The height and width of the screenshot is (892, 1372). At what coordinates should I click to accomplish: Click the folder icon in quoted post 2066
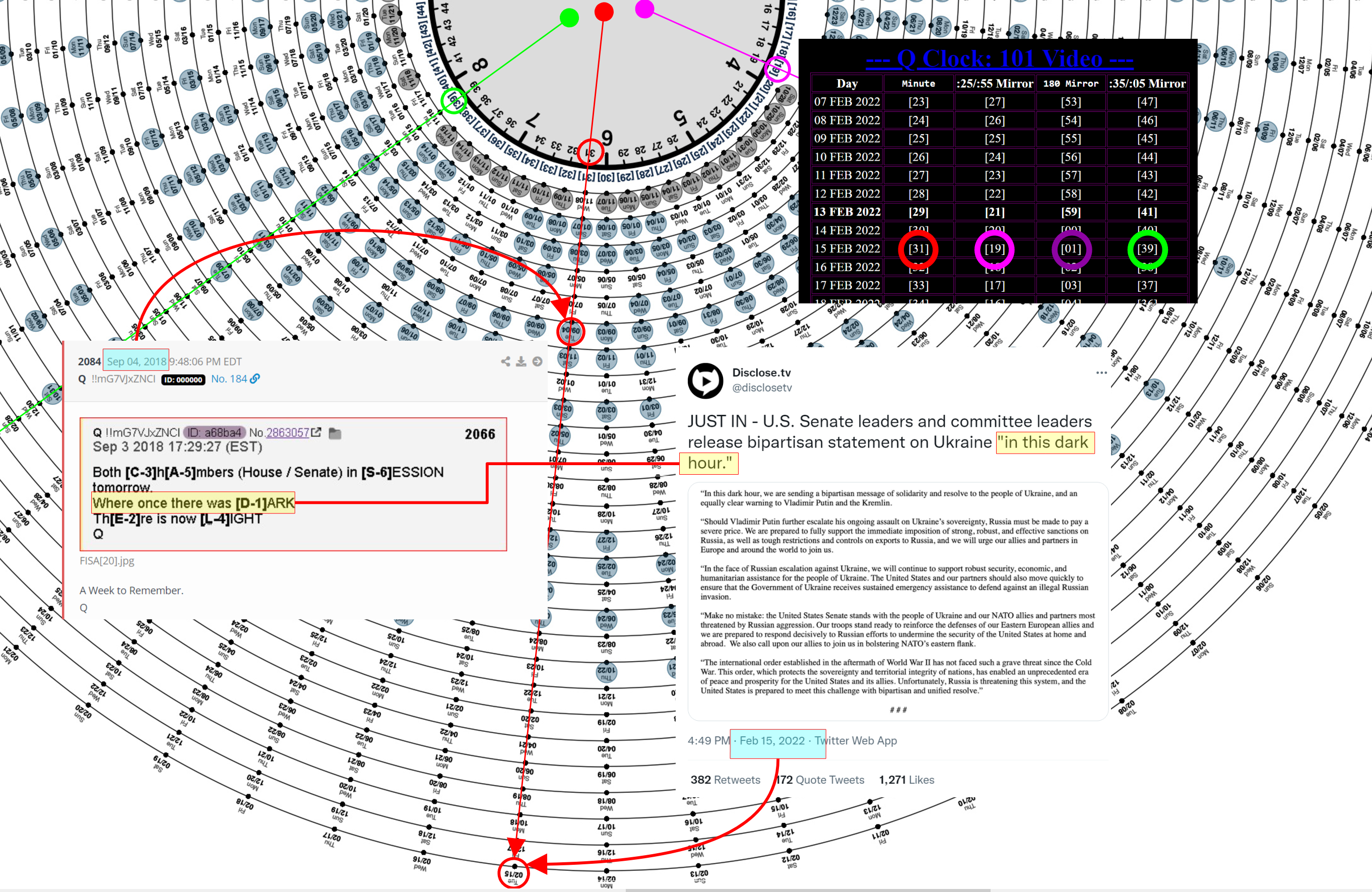pyautogui.click(x=335, y=433)
